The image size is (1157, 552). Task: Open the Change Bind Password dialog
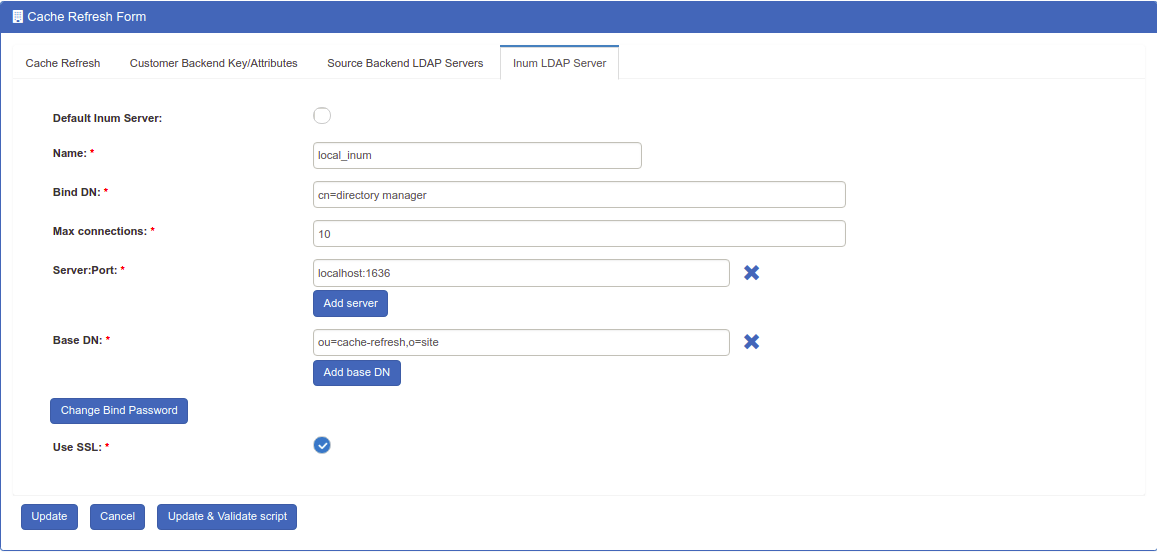119,410
